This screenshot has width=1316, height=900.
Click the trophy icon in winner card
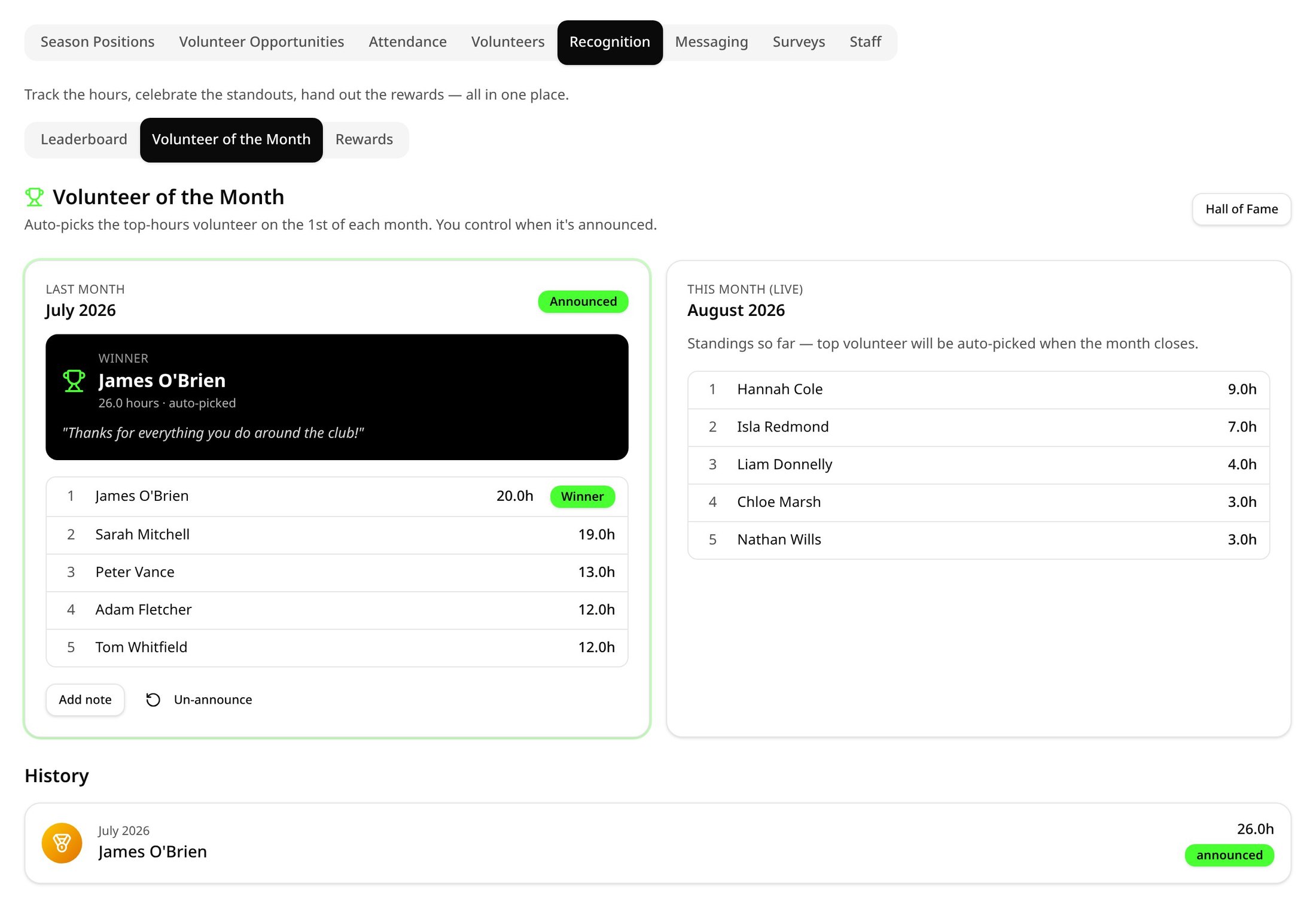coord(74,381)
